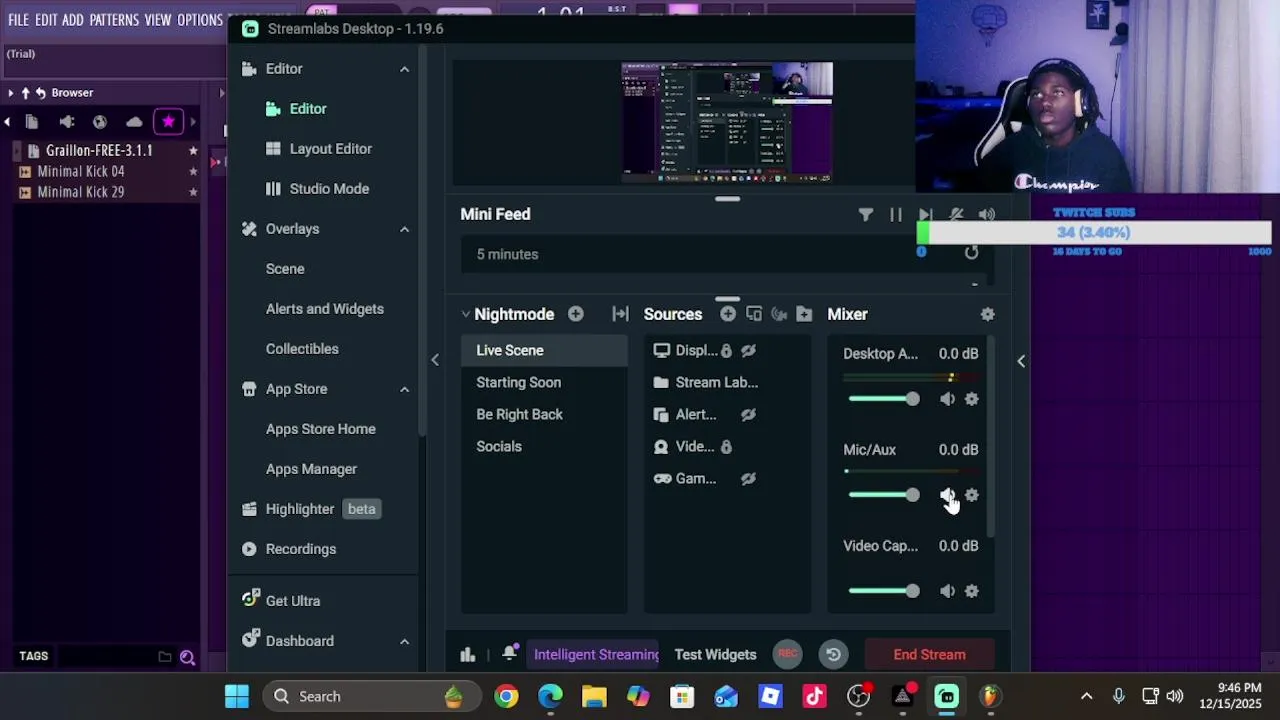This screenshot has height=720, width=1280.
Task: Add a source folder in Sources header
Action: 804,314
